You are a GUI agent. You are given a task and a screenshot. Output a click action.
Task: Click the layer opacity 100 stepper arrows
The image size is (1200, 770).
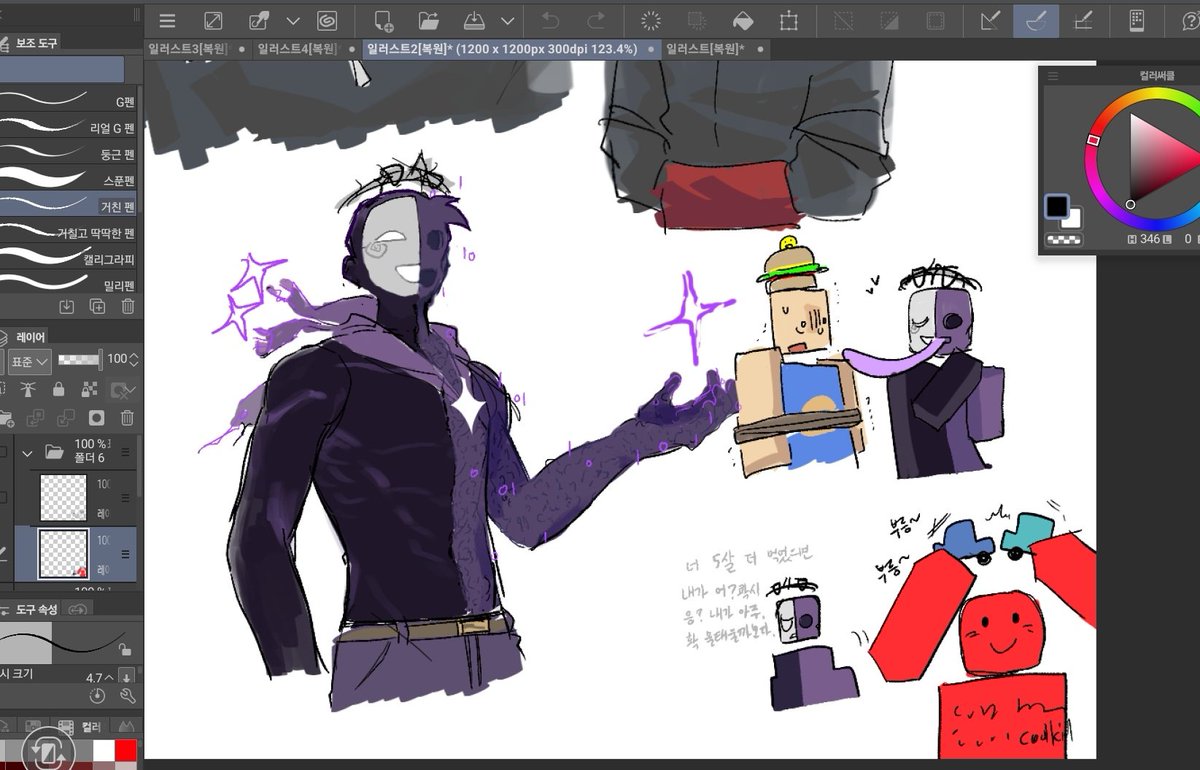[x=134, y=359]
